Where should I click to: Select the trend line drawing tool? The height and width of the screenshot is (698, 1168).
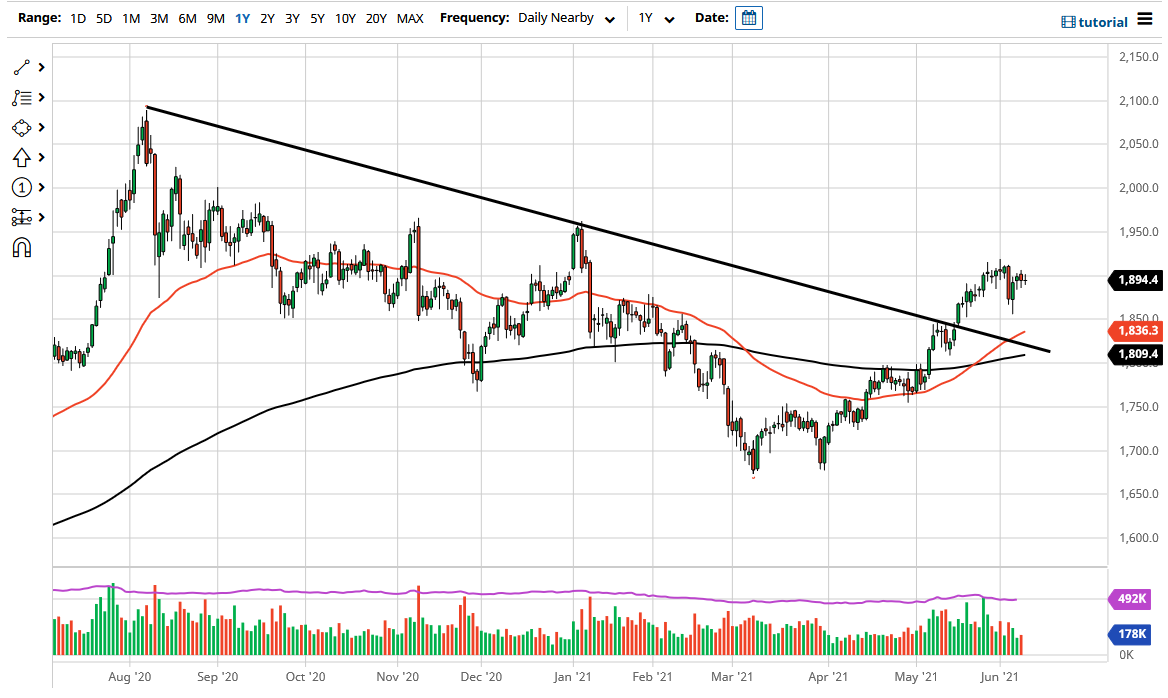pos(22,68)
